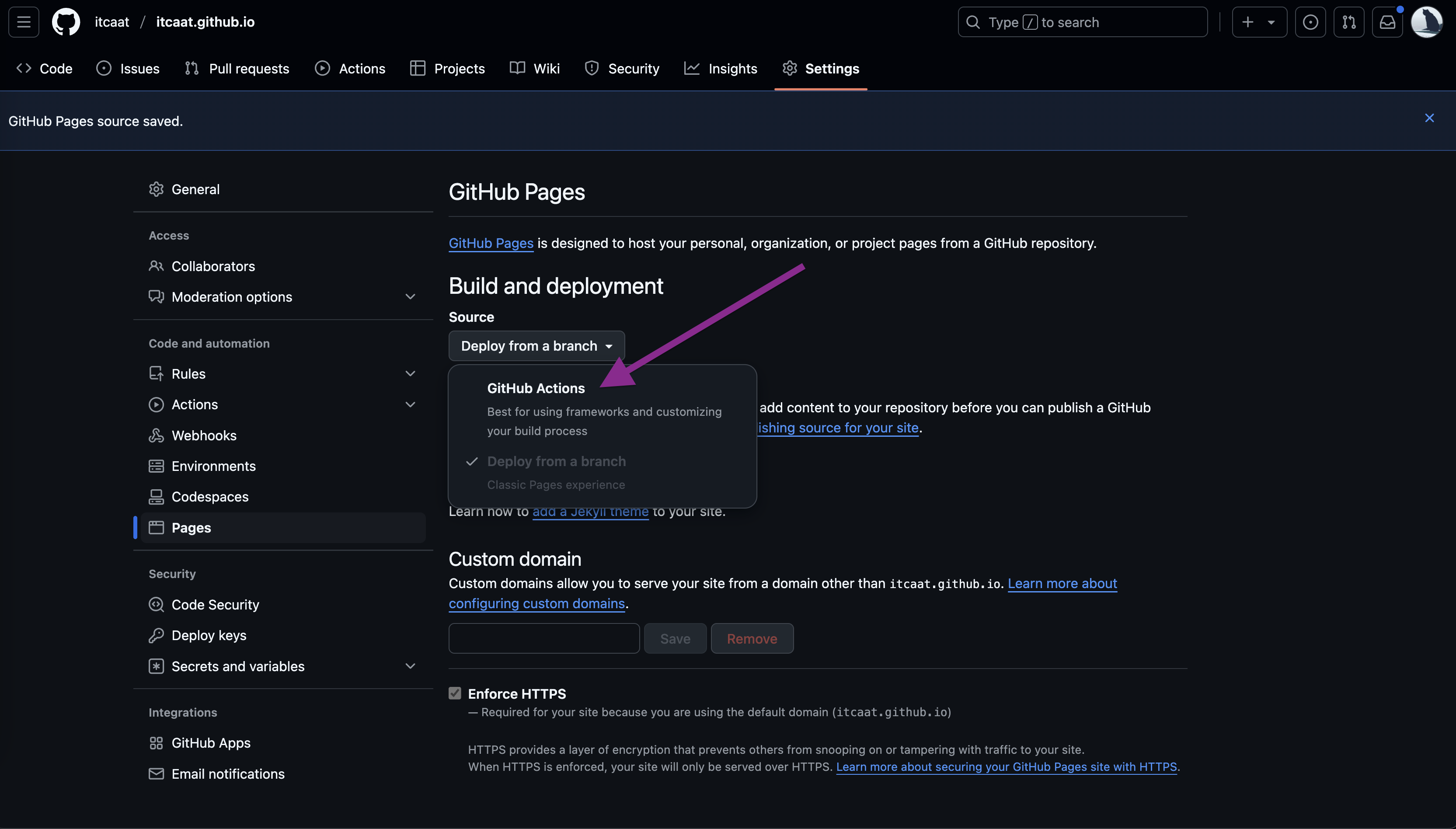Expand the Rules section chevron
This screenshot has height=829, width=1456.
(x=410, y=373)
